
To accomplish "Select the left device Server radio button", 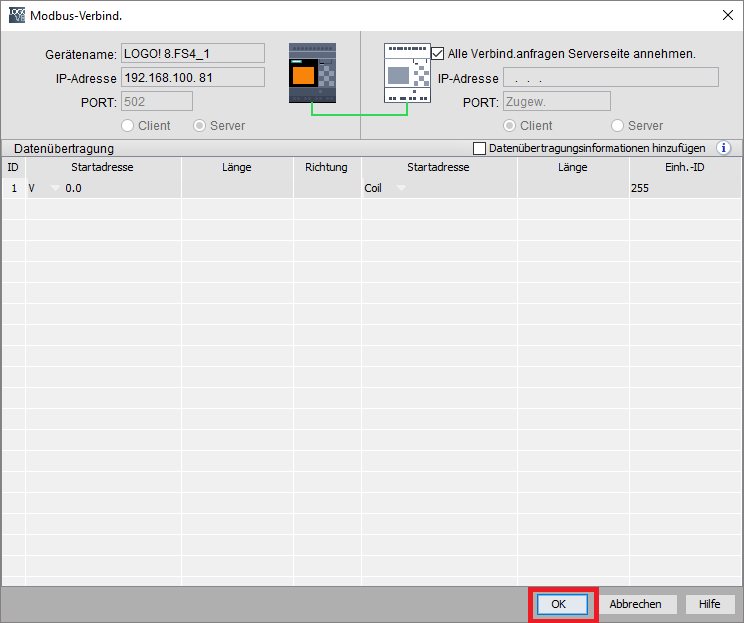I will click(199, 126).
